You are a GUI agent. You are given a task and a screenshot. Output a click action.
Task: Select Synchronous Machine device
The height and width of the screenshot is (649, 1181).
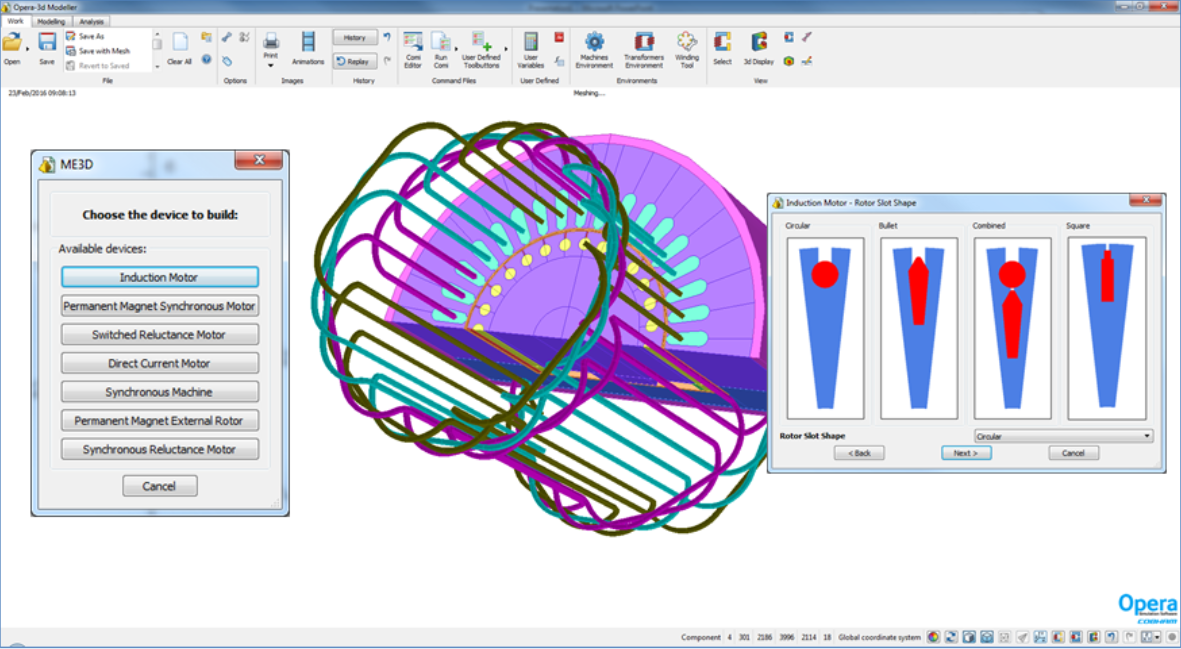tap(160, 392)
